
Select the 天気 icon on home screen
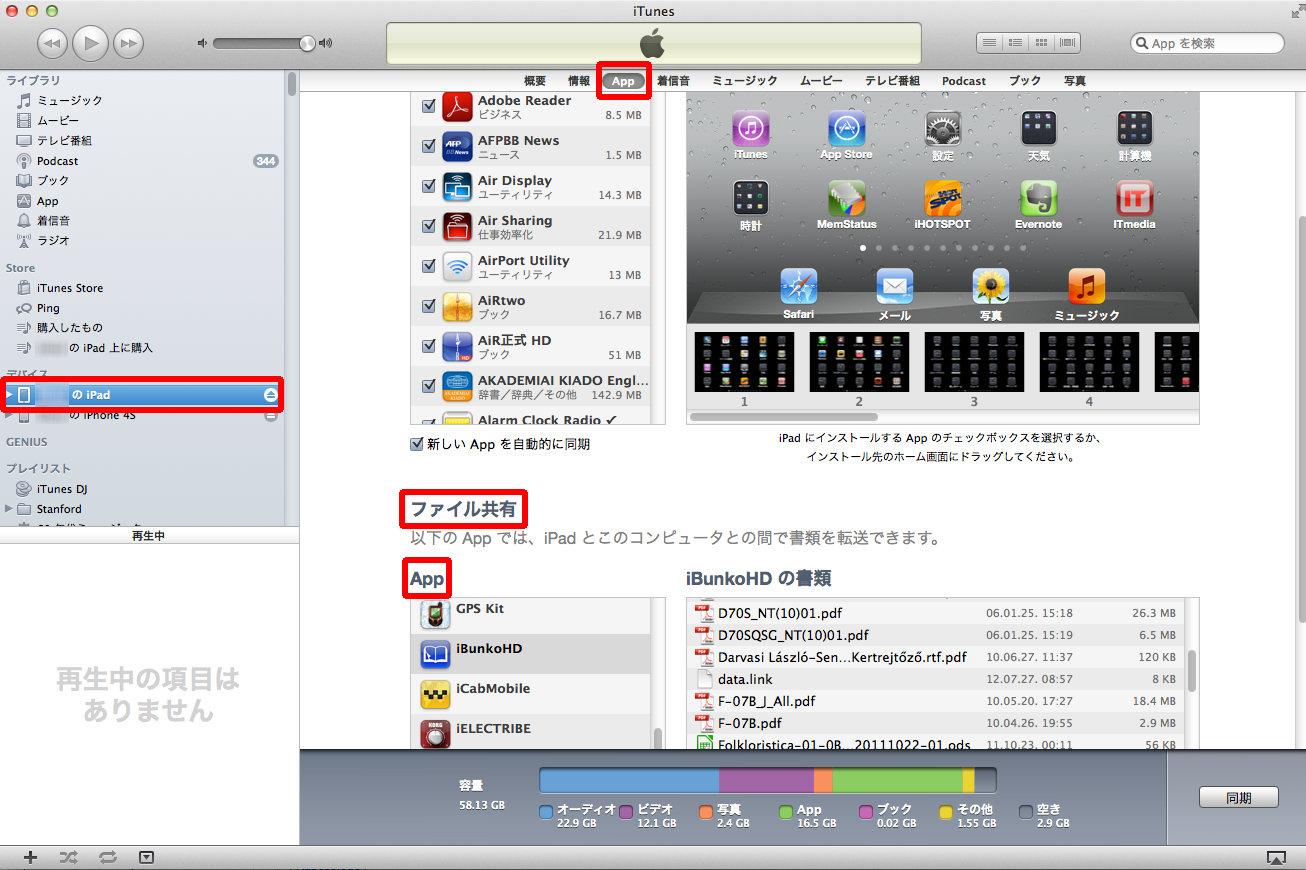pos(1038,128)
